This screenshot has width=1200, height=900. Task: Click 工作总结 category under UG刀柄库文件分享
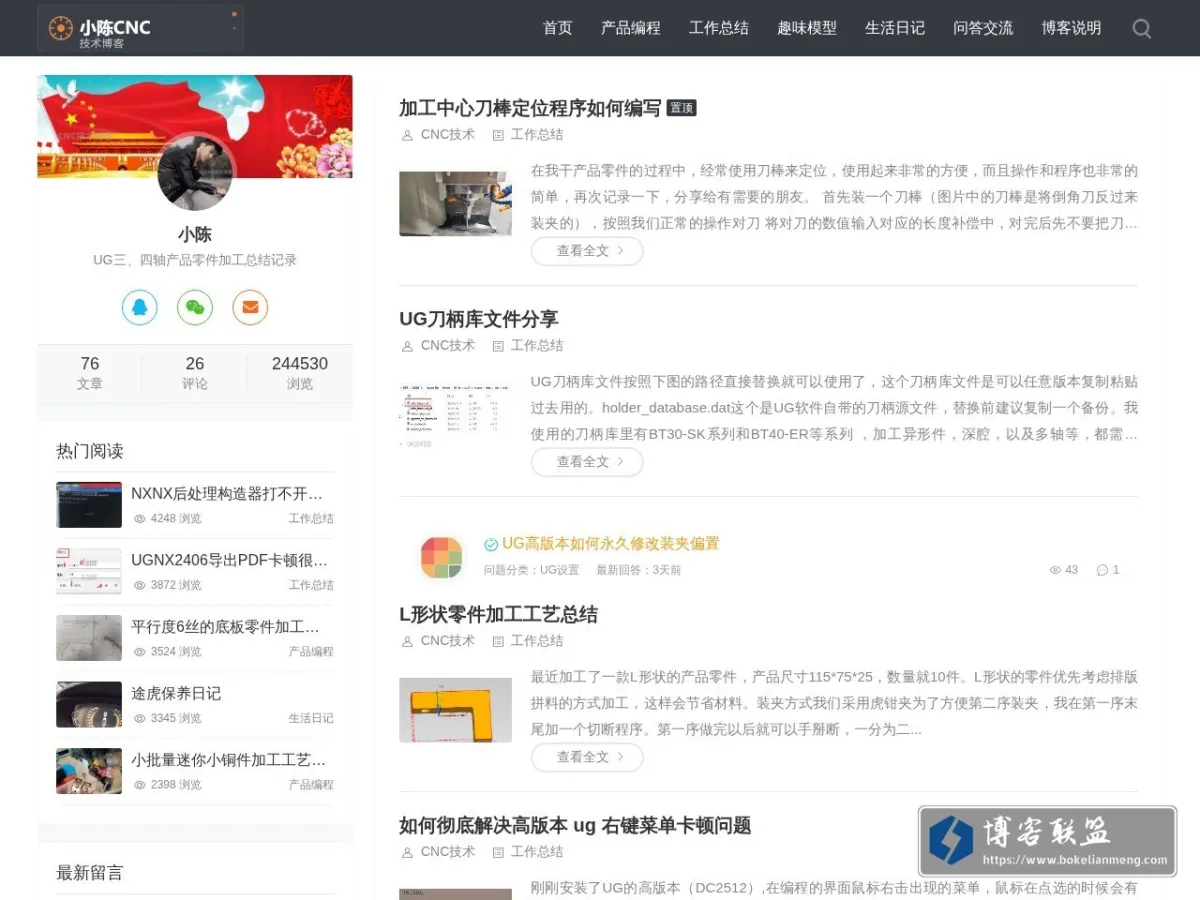tap(537, 346)
